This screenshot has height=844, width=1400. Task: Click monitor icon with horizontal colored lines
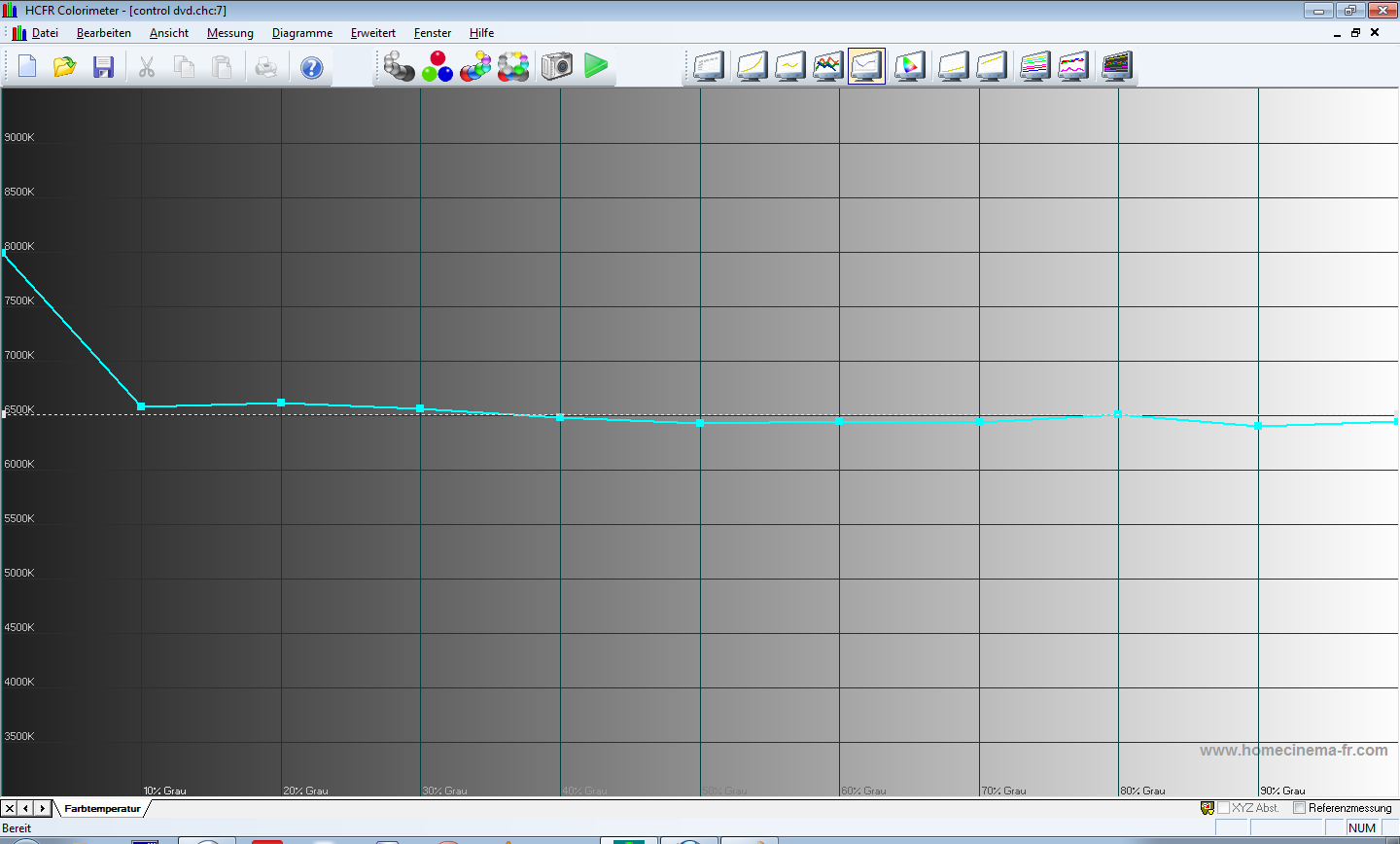point(1034,66)
